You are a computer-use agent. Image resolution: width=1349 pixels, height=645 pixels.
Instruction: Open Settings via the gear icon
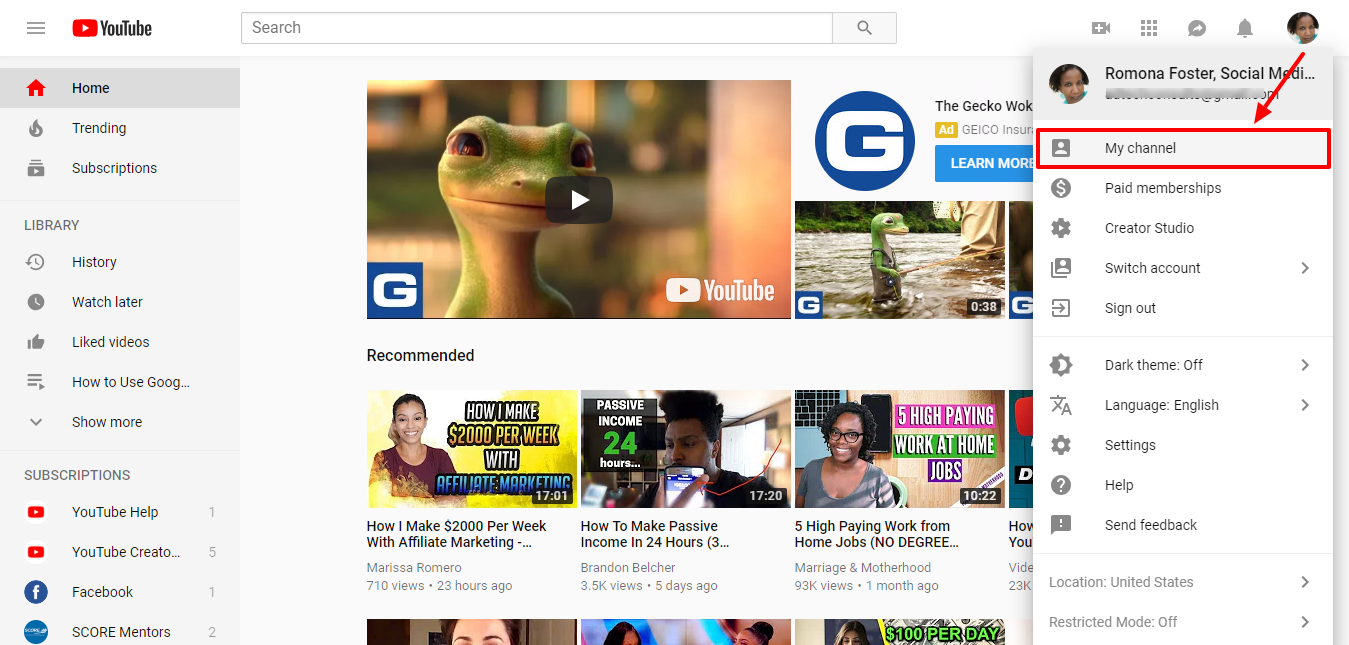[x=1061, y=445]
